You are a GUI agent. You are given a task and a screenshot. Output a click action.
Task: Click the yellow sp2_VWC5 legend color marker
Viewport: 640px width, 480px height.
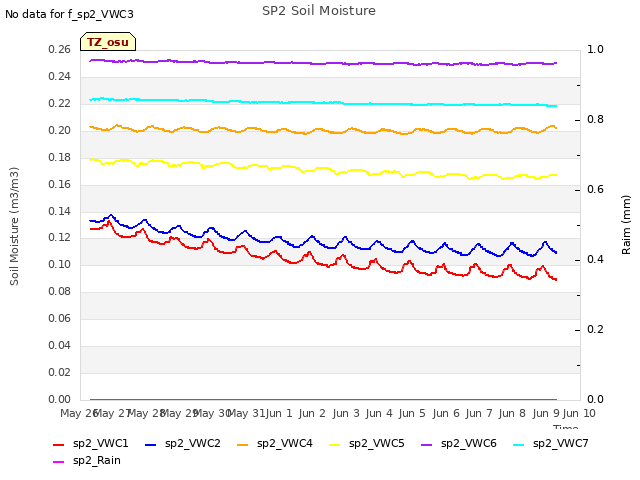335,444
